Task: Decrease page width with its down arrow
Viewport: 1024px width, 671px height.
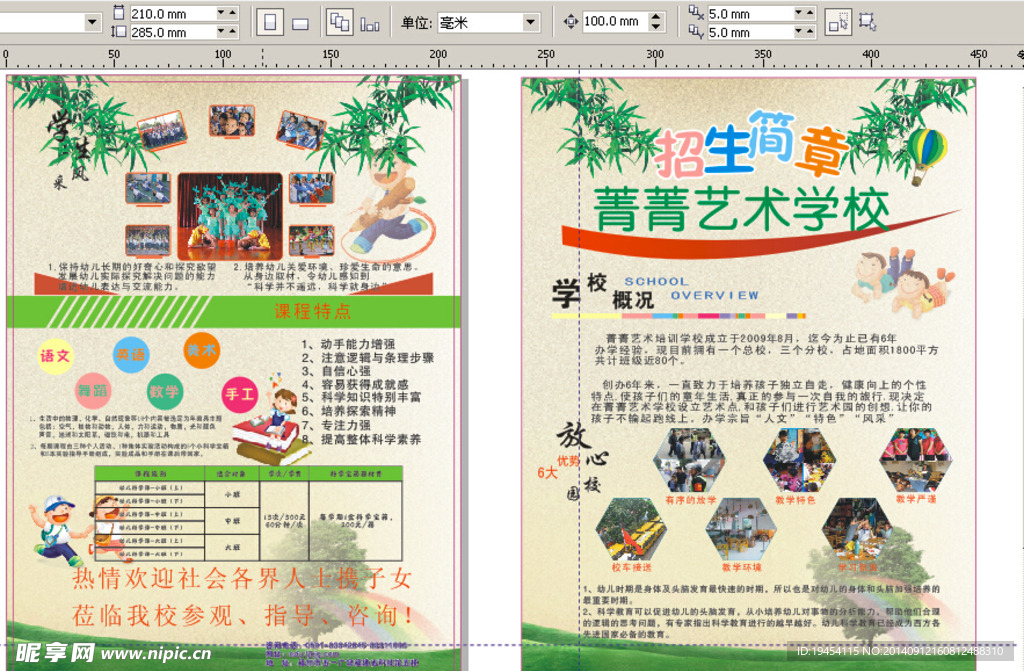Action: click(221, 13)
